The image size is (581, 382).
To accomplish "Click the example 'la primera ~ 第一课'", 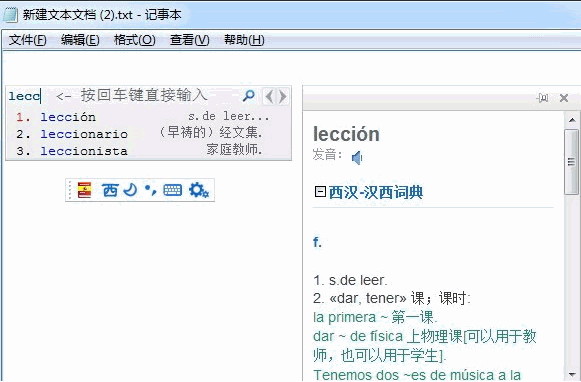I will pyautogui.click(x=375, y=318).
